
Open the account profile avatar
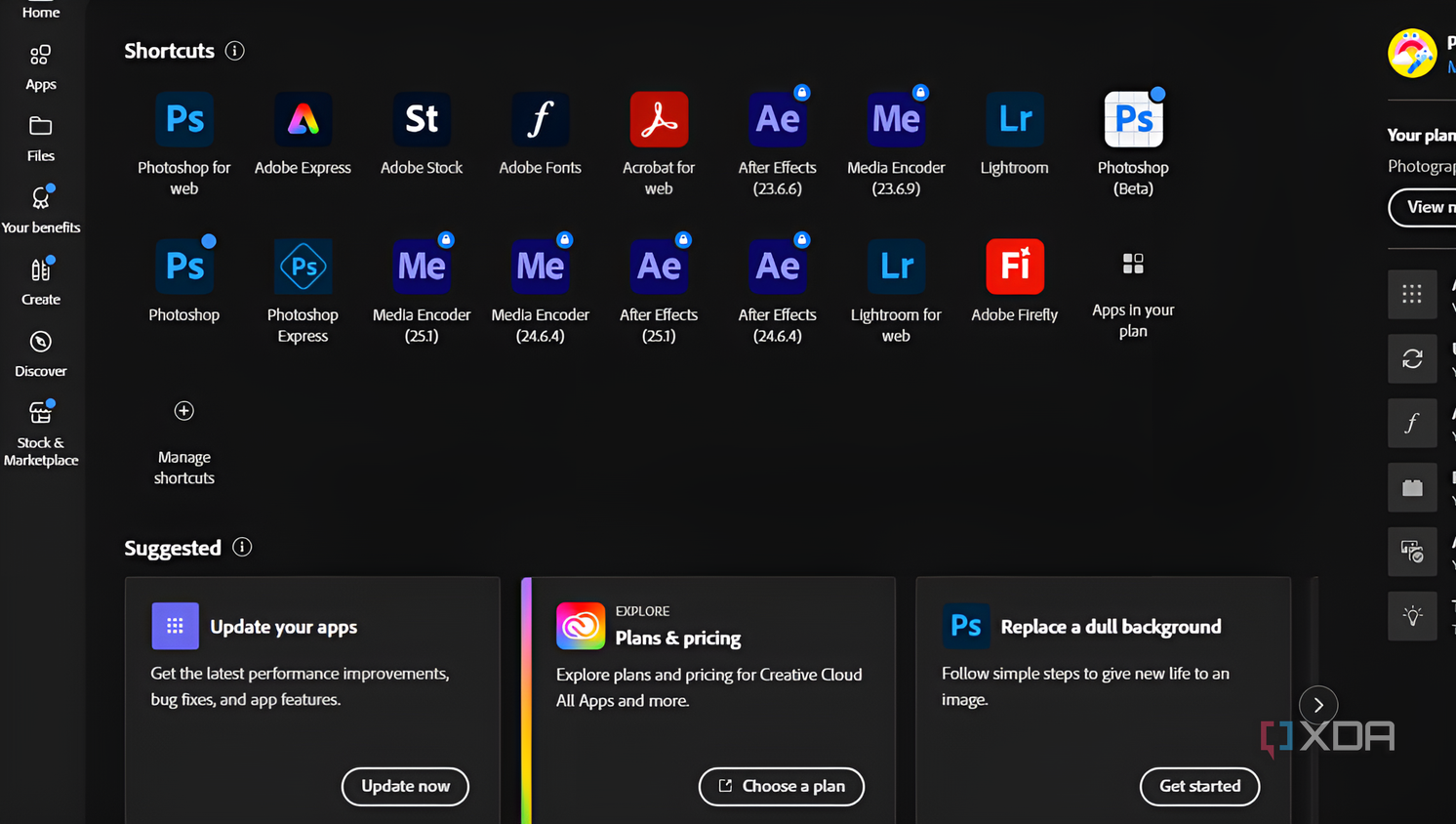[1412, 53]
